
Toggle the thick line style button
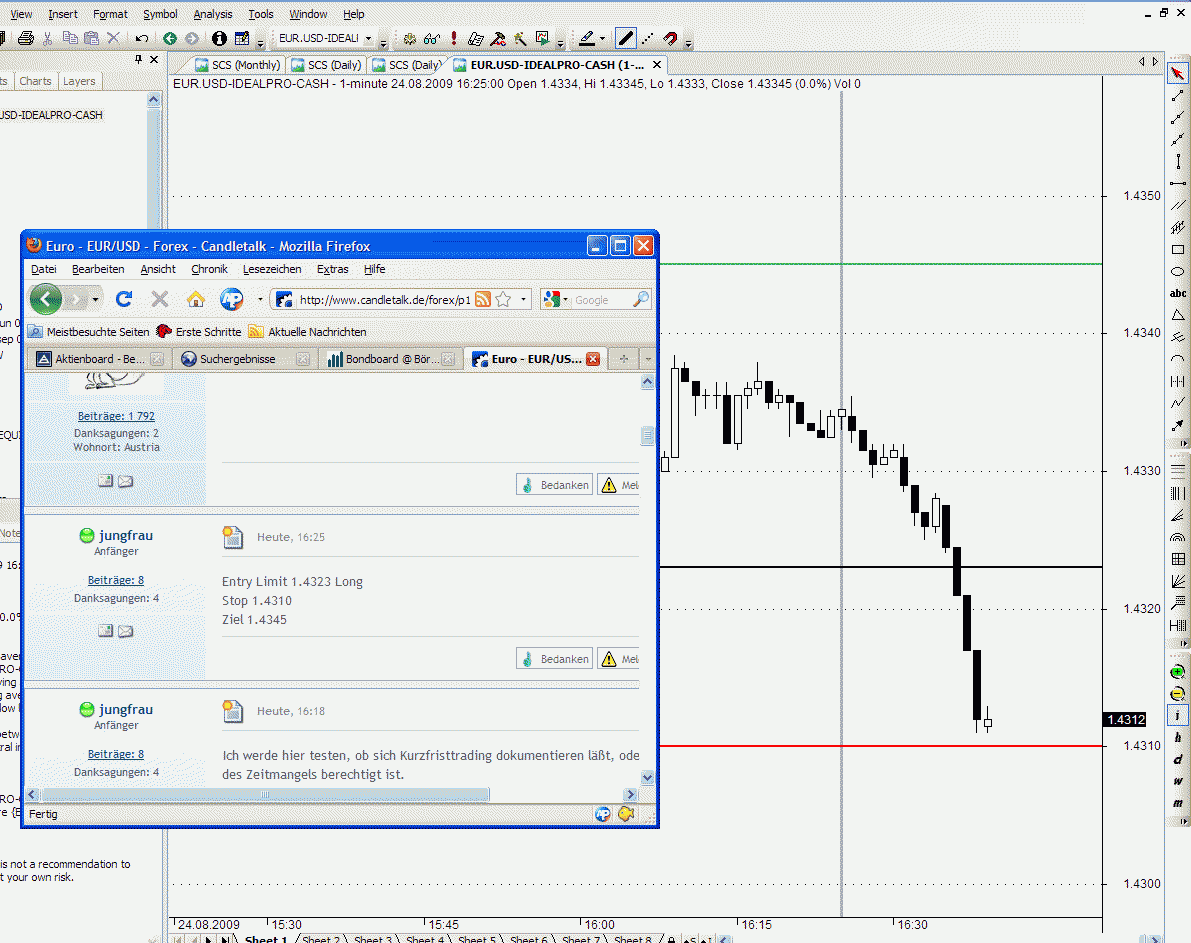pyautogui.click(x=625, y=38)
